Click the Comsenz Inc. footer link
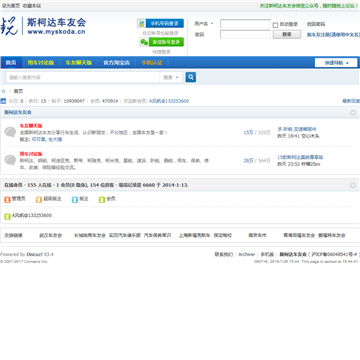This screenshot has width=360, height=360. coord(37,262)
